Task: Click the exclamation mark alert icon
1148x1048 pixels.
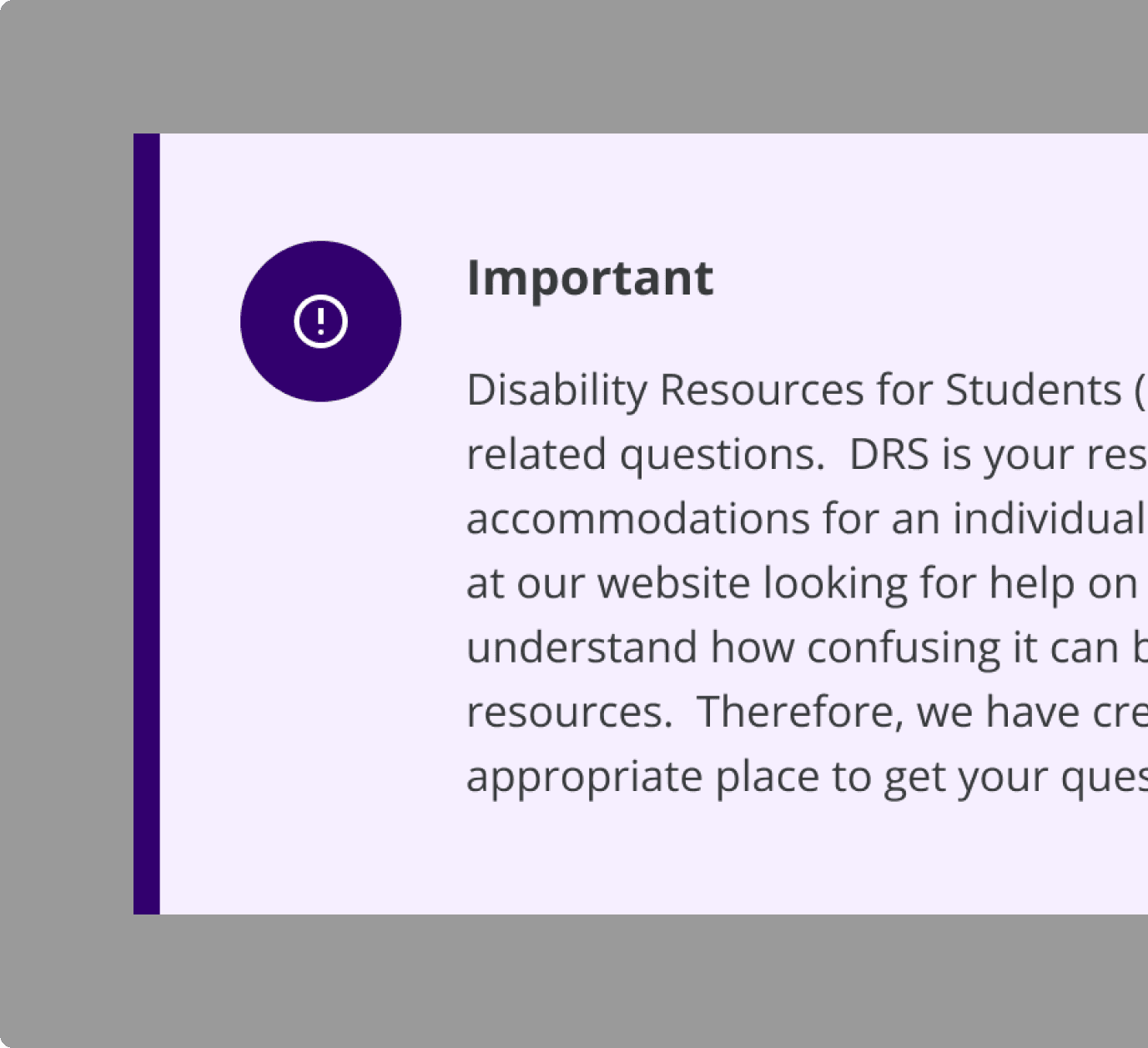Action: 320,321
